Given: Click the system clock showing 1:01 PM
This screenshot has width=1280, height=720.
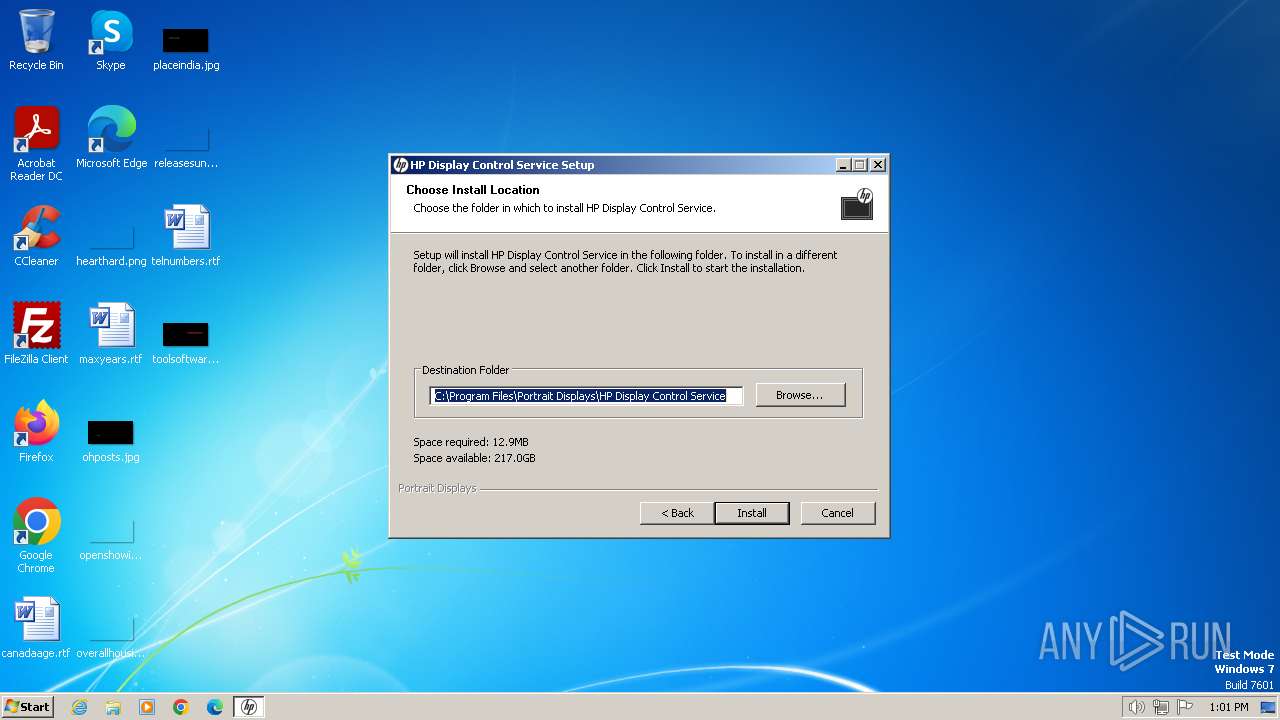Looking at the screenshot, I should (1229, 707).
